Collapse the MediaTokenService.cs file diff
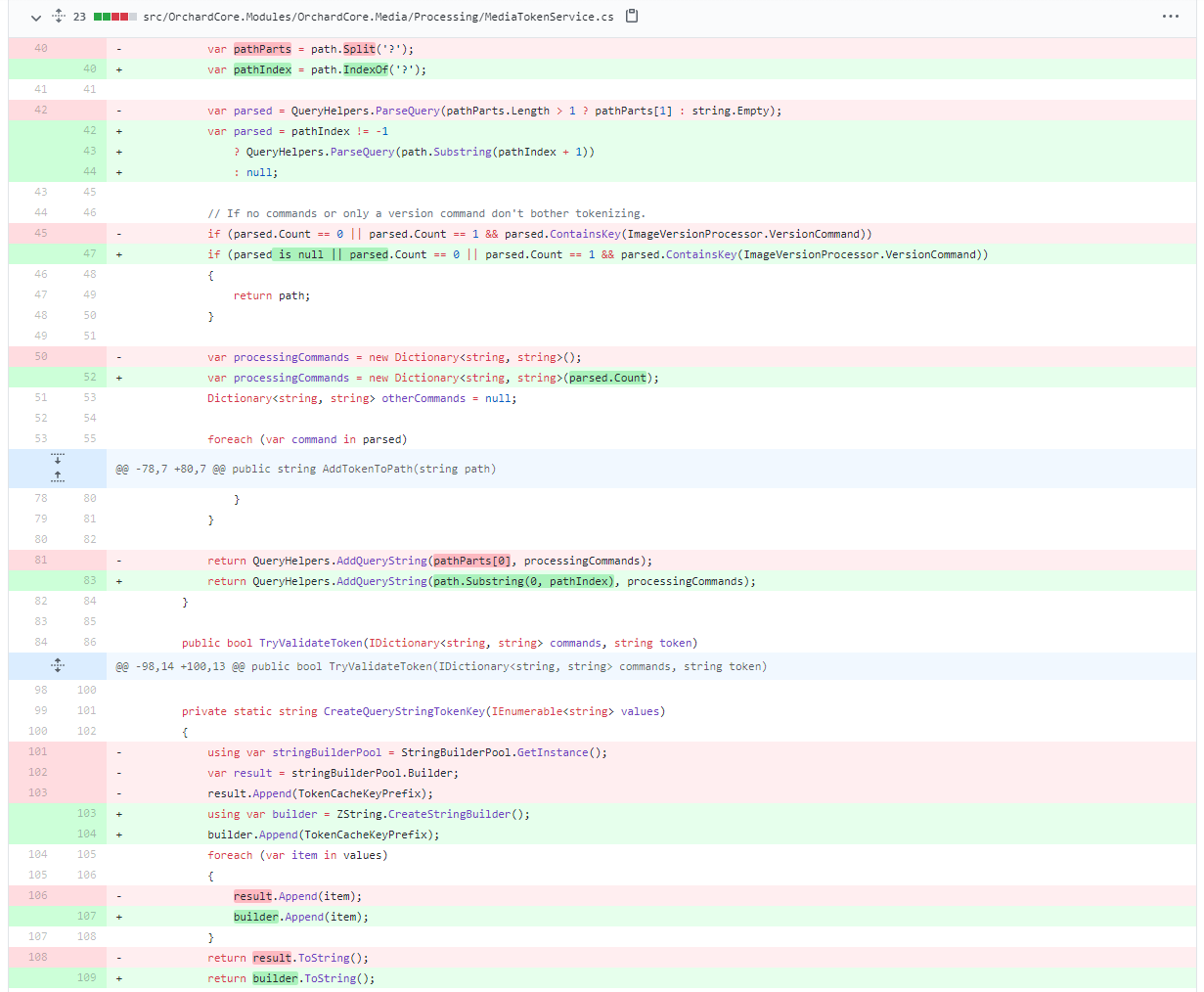Screen dimensions: 1204x992 (x=36, y=17)
